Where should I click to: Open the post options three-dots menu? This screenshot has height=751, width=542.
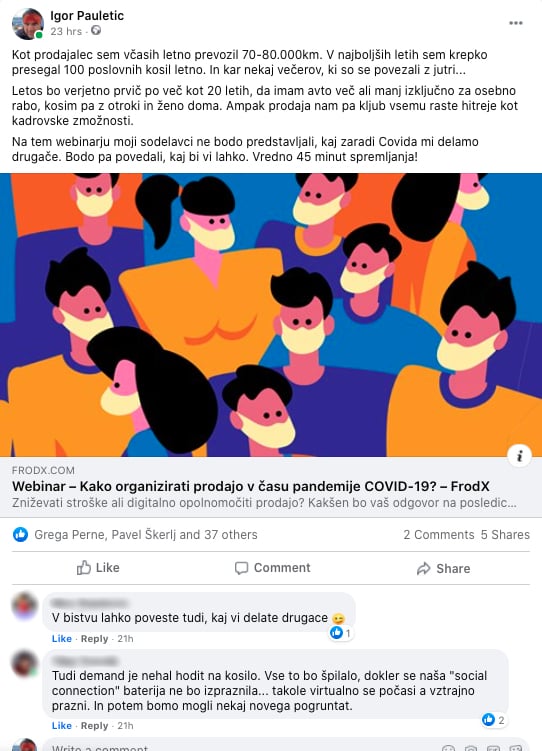click(x=516, y=23)
